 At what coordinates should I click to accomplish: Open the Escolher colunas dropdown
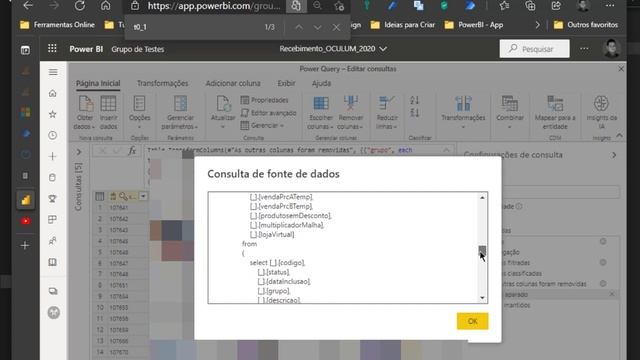320,113
